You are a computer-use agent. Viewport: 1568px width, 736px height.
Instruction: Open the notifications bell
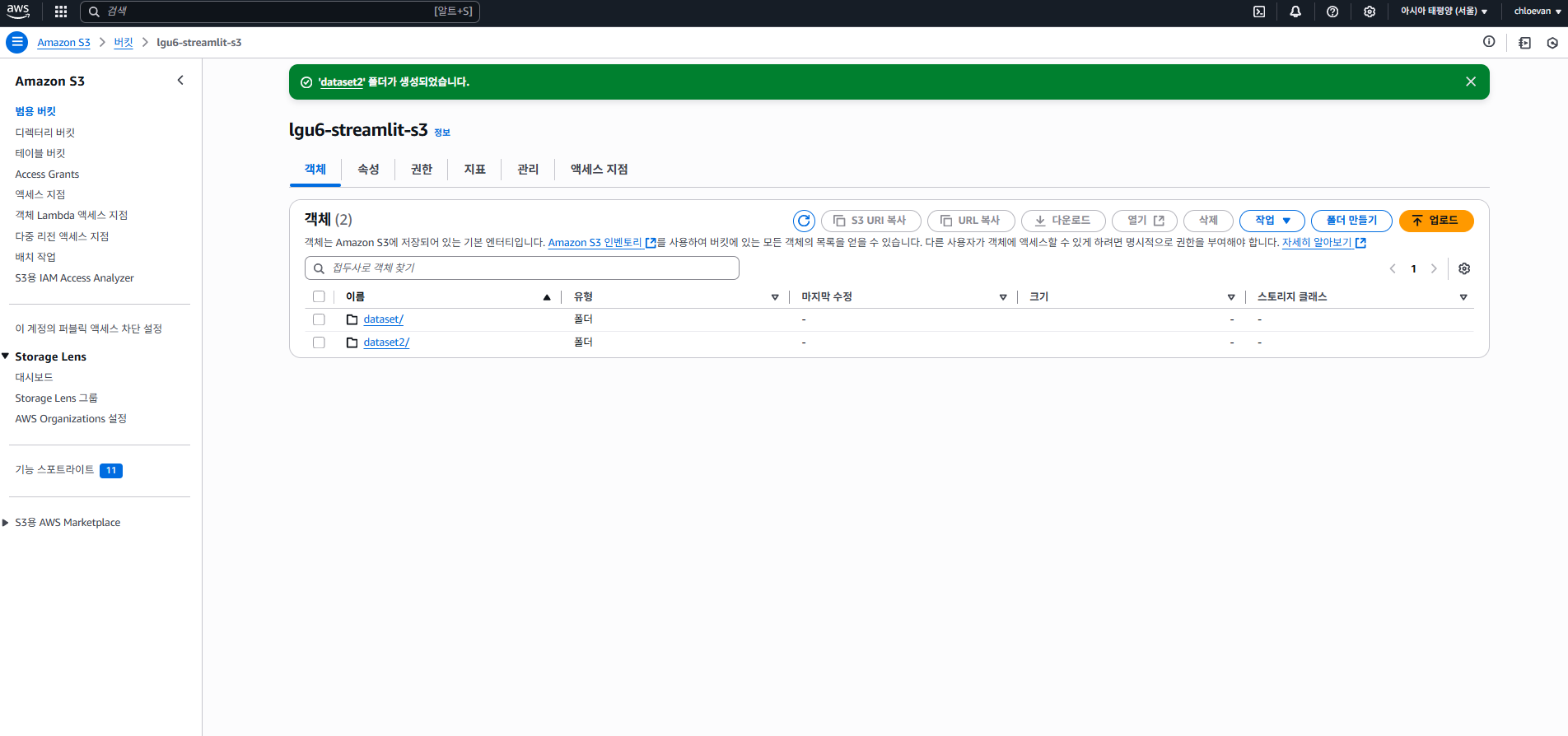1295,12
